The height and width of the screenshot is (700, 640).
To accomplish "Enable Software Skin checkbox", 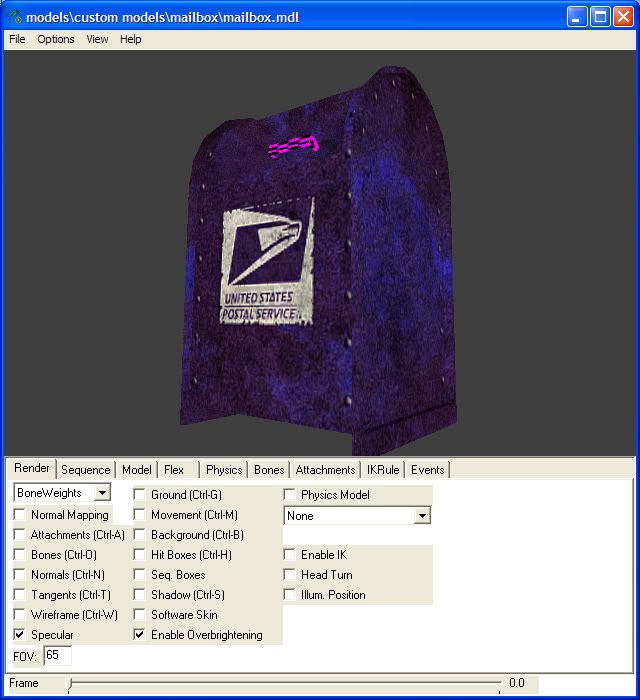I will (139, 615).
